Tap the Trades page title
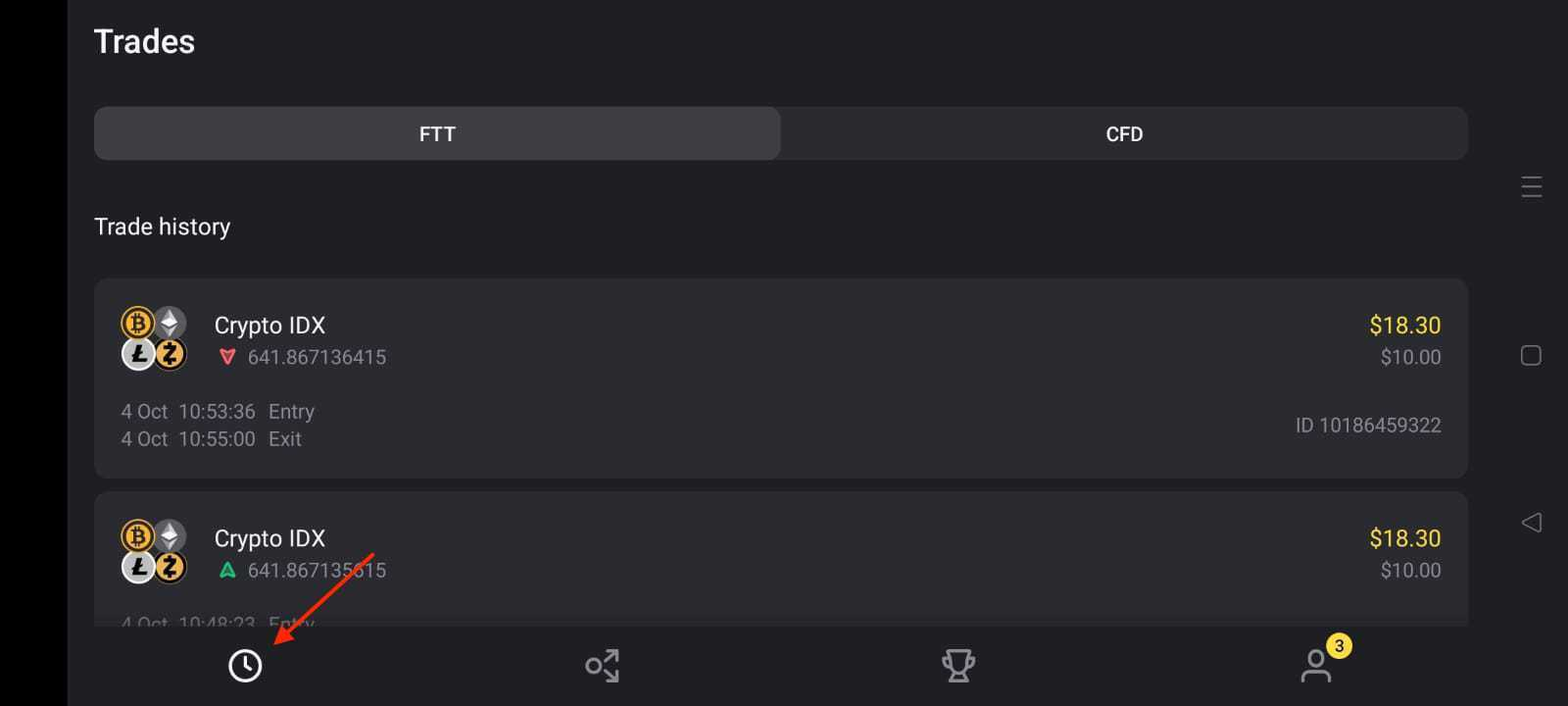The width and height of the screenshot is (1568, 706). click(144, 42)
